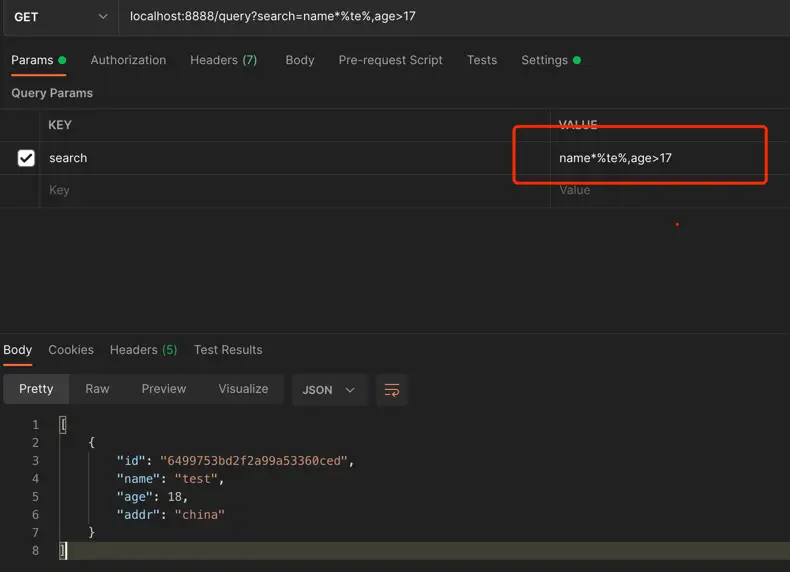790x572 pixels.
Task: Open the JSON format dropdown
Action: click(x=329, y=390)
